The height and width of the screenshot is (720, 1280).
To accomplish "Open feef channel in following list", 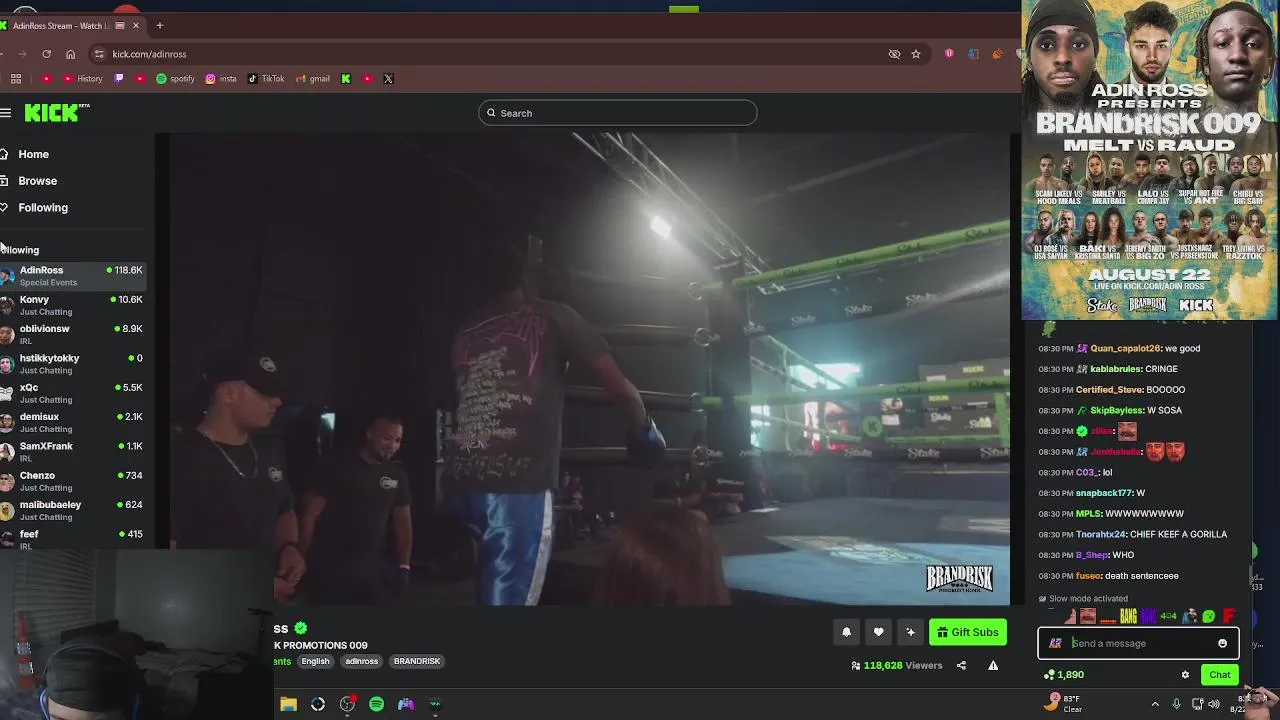I will point(73,539).
